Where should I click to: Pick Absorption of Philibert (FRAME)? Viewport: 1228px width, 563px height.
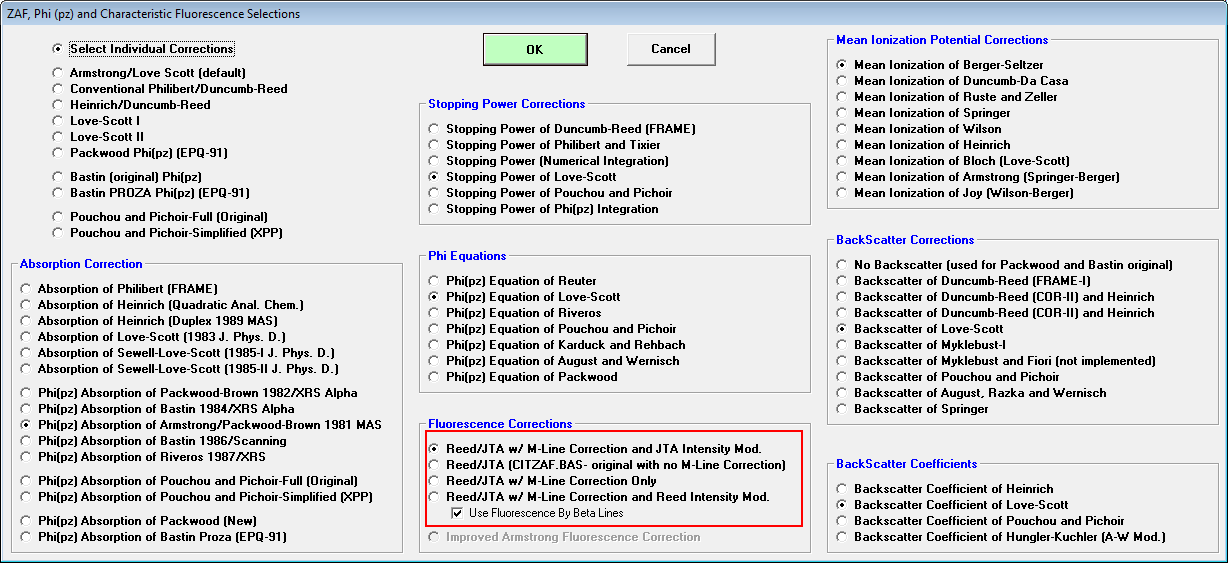25,289
